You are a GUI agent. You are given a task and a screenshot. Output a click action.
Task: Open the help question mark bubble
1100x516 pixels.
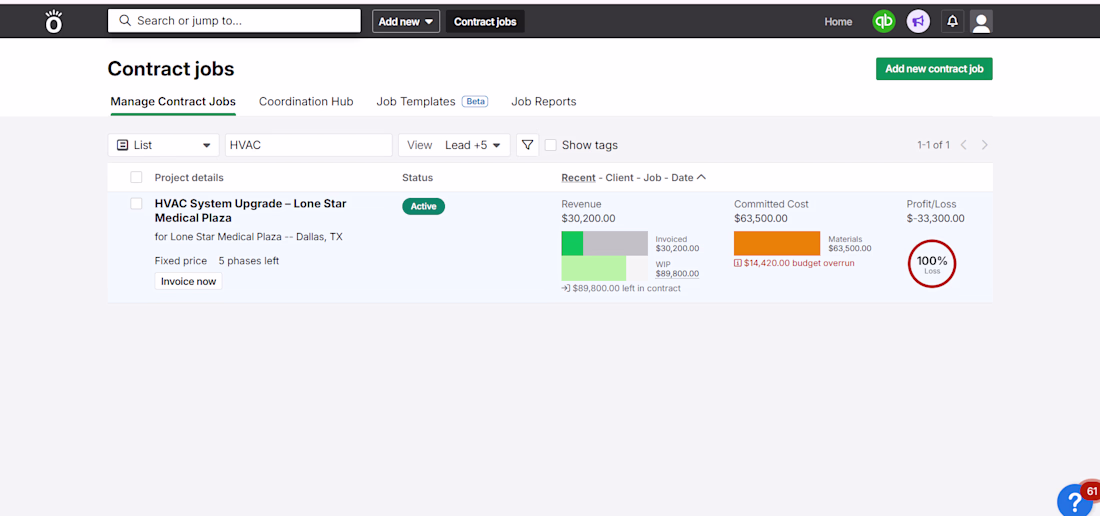click(x=1075, y=501)
